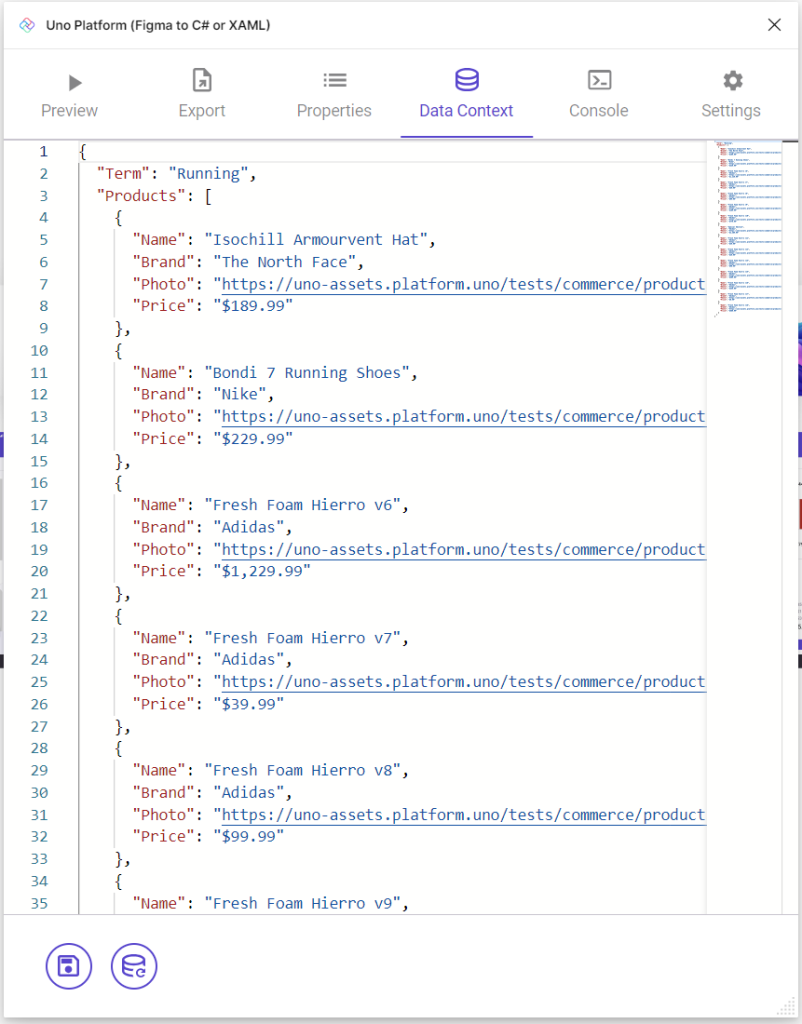The height and width of the screenshot is (1024, 802).
Task: Click the Settings gear icon
Action: coord(731,81)
